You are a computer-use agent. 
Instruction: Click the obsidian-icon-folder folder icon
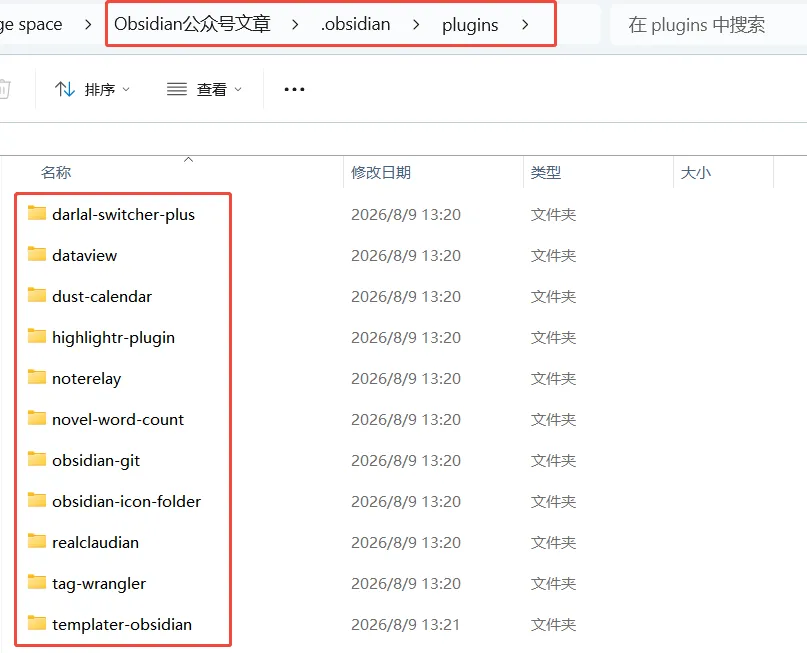(x=37, y=501)
